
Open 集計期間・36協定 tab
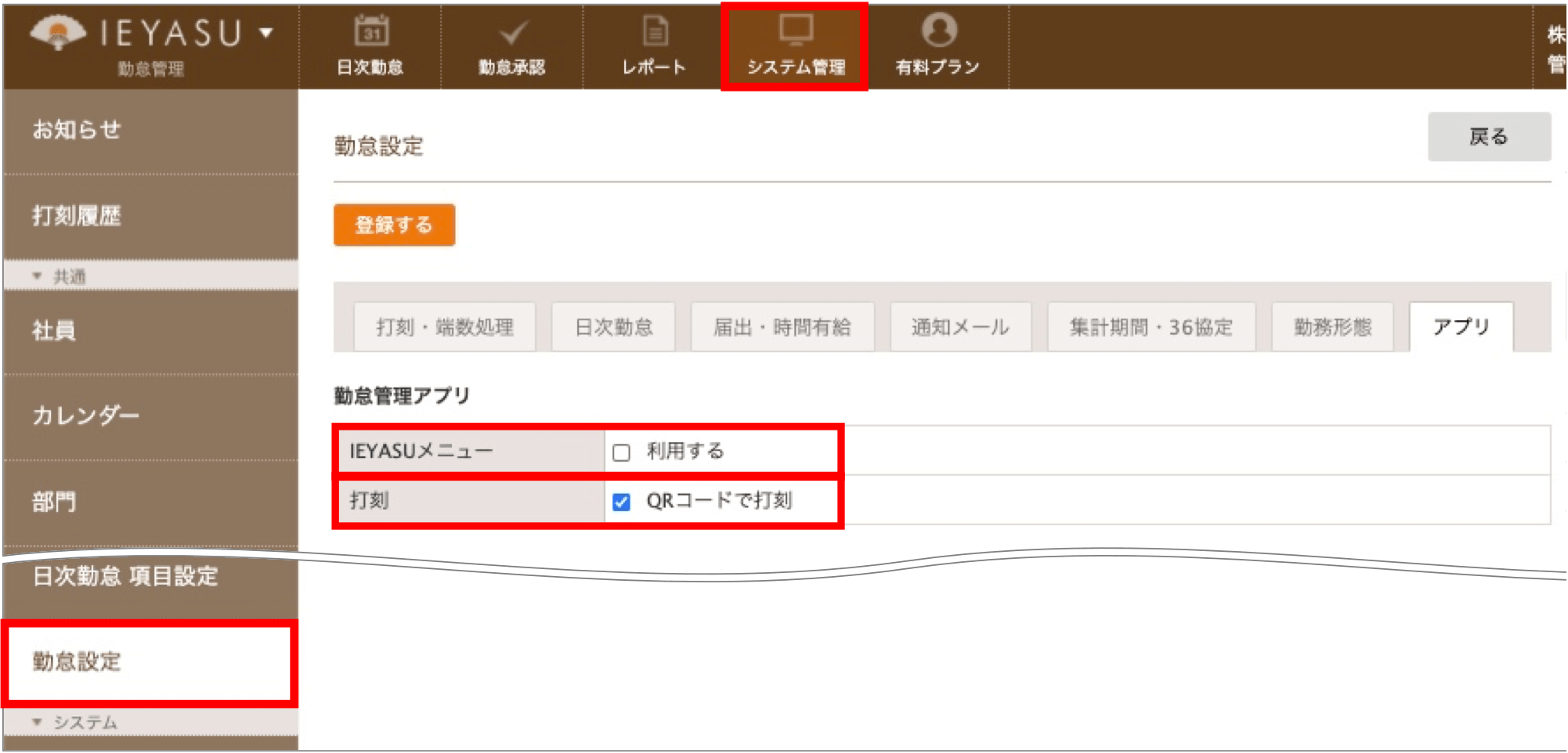click(x=1151, y=327)
